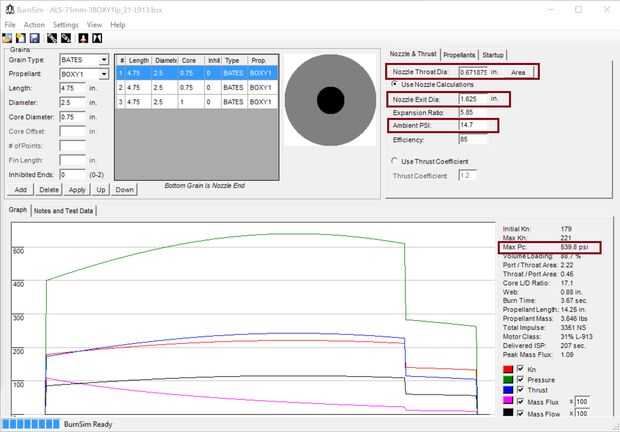Move grain with the Up button
620x432 pixels.
(x=101, y=190)
